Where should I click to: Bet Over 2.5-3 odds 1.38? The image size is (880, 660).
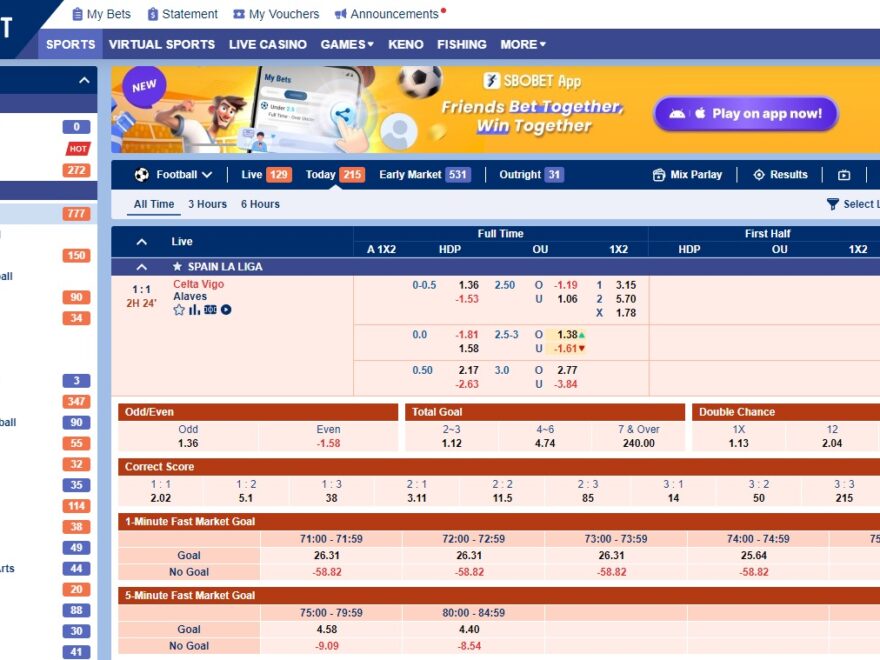567,334
